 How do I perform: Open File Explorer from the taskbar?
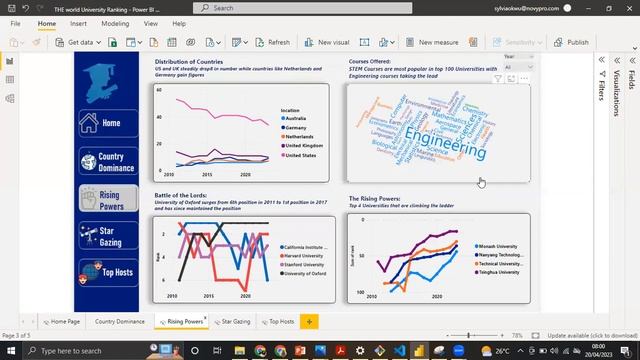(240, 351)
